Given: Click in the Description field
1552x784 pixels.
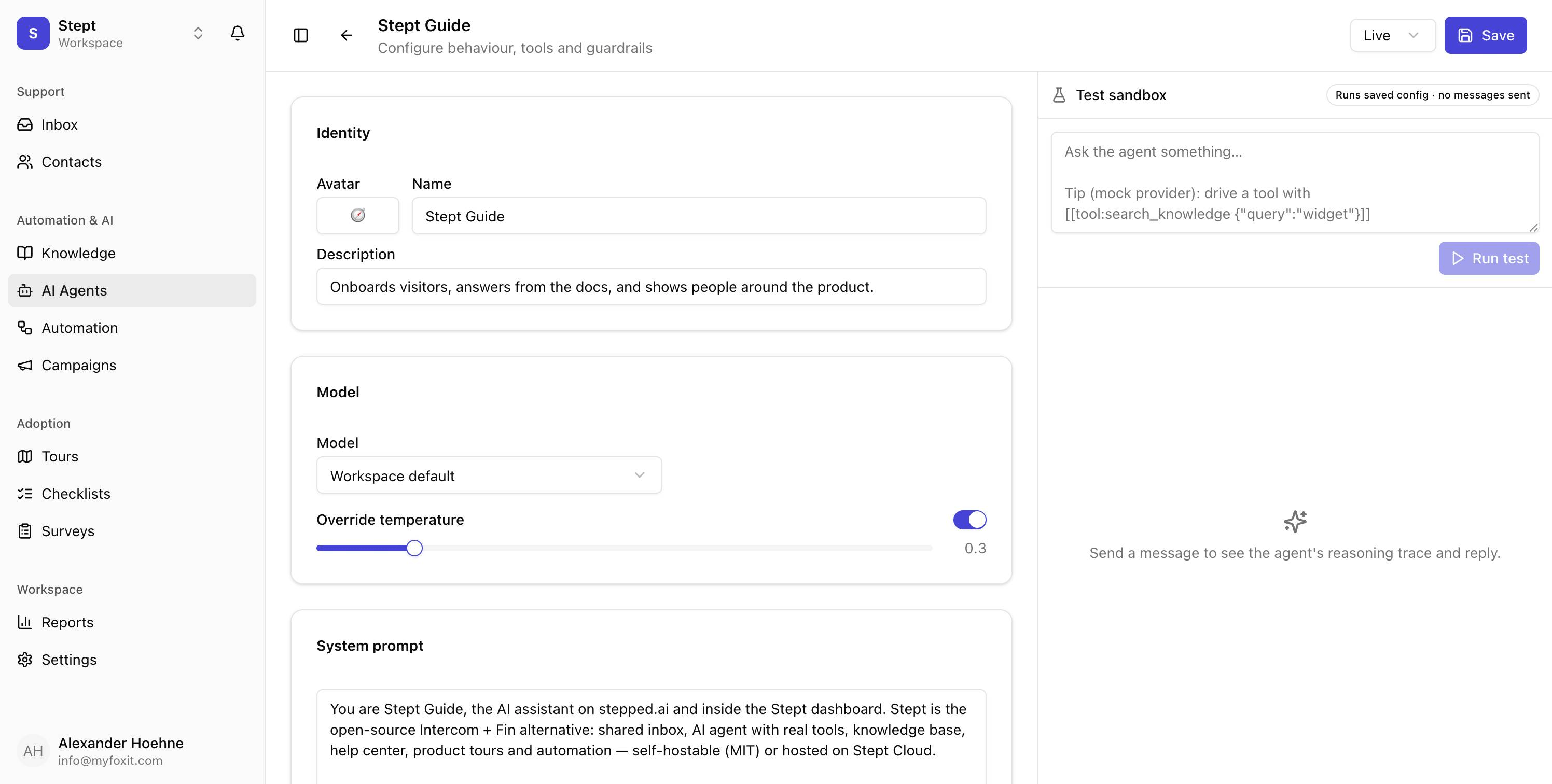Looking at the screenshot, I should point(652,287).
